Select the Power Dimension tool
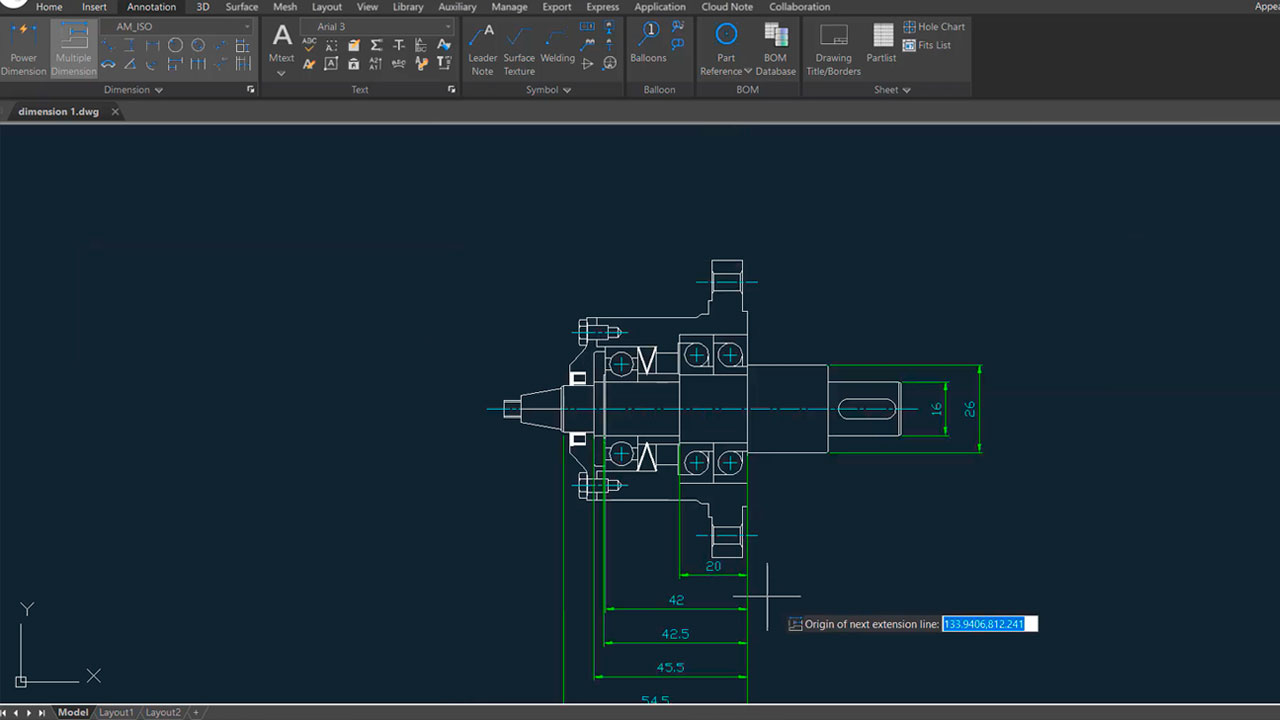 tap(23, 49)
